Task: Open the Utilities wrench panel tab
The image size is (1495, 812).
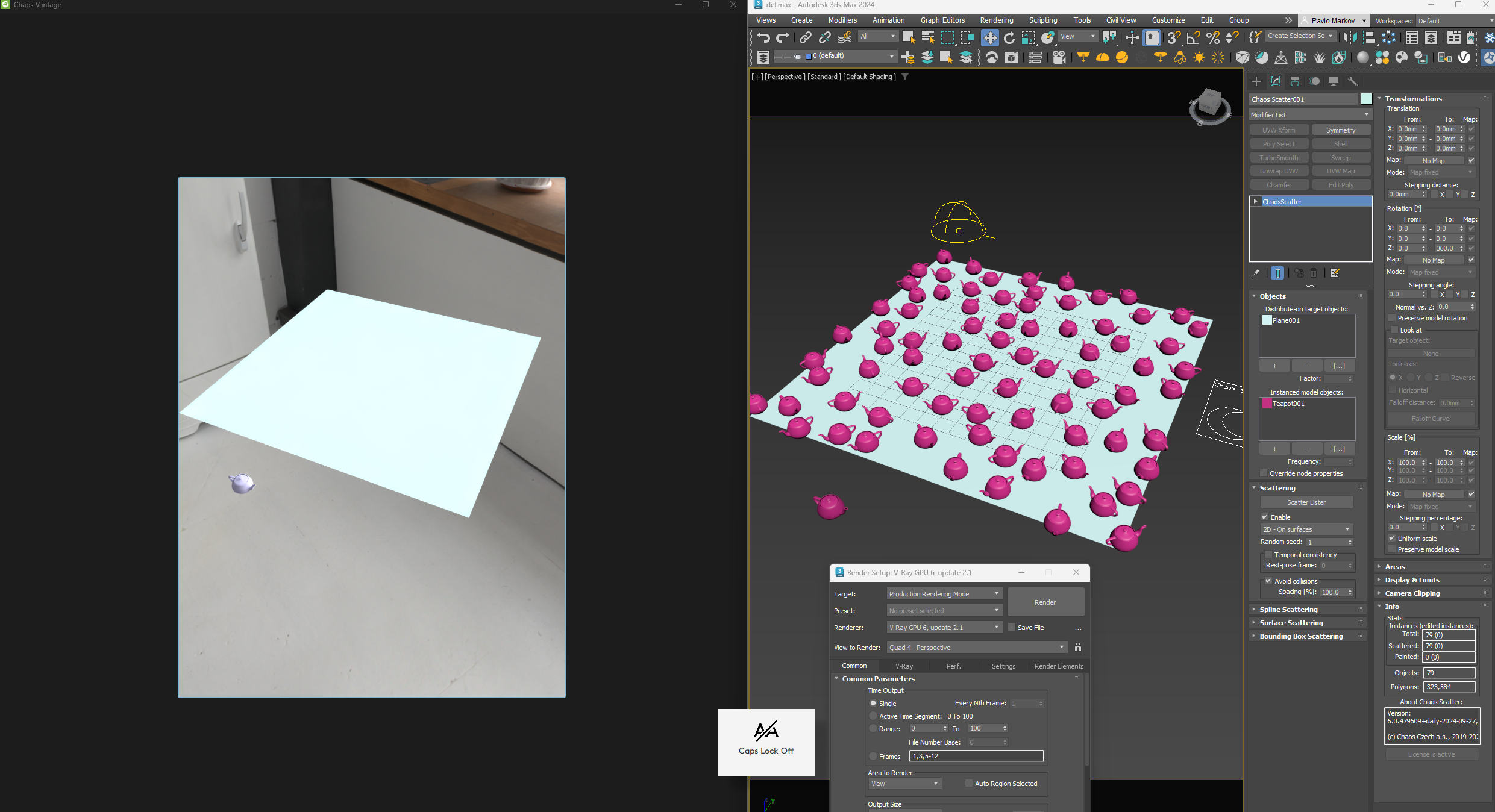Action: pyautogui.click(x=1353, y=81)
